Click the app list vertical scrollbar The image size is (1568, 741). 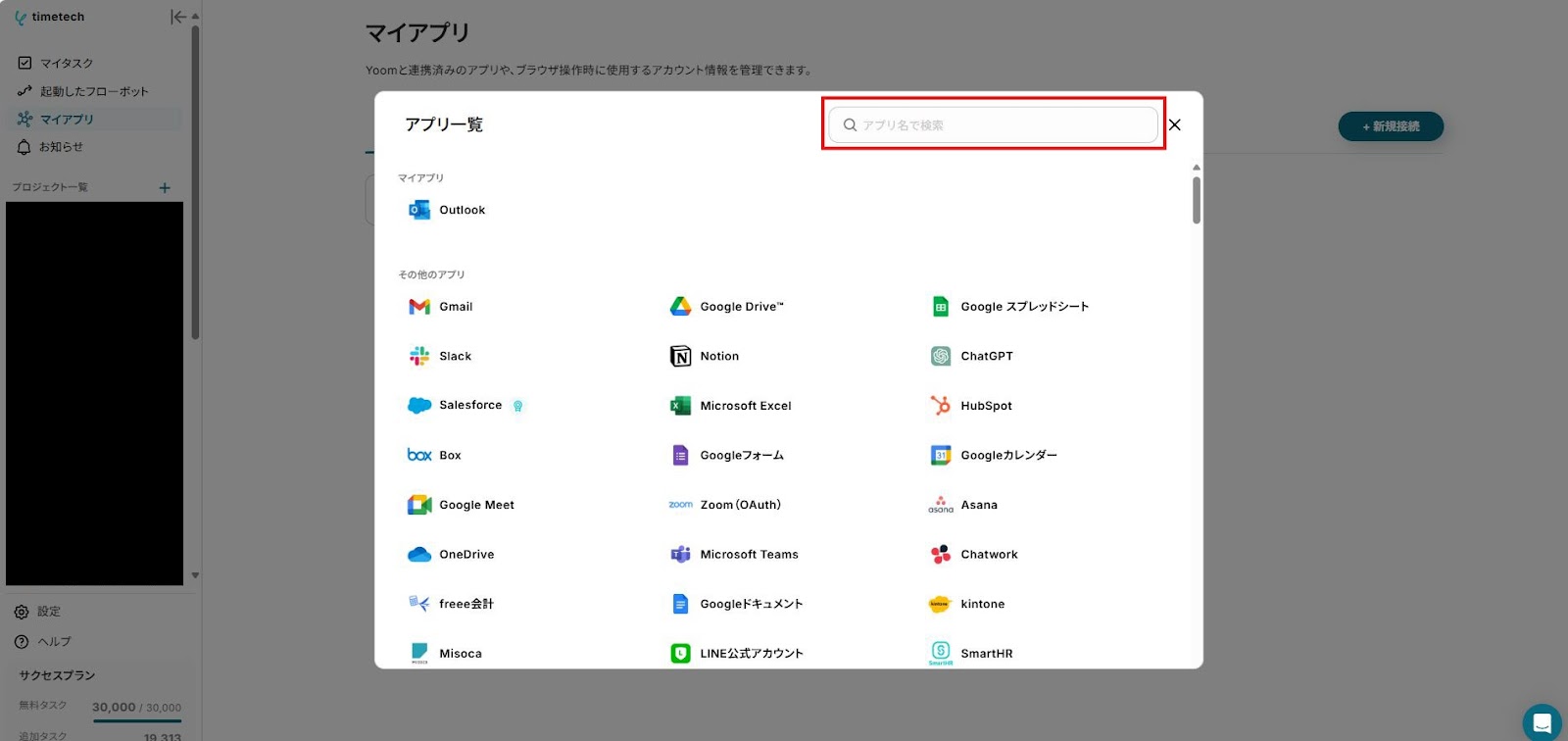point(1197,200)
